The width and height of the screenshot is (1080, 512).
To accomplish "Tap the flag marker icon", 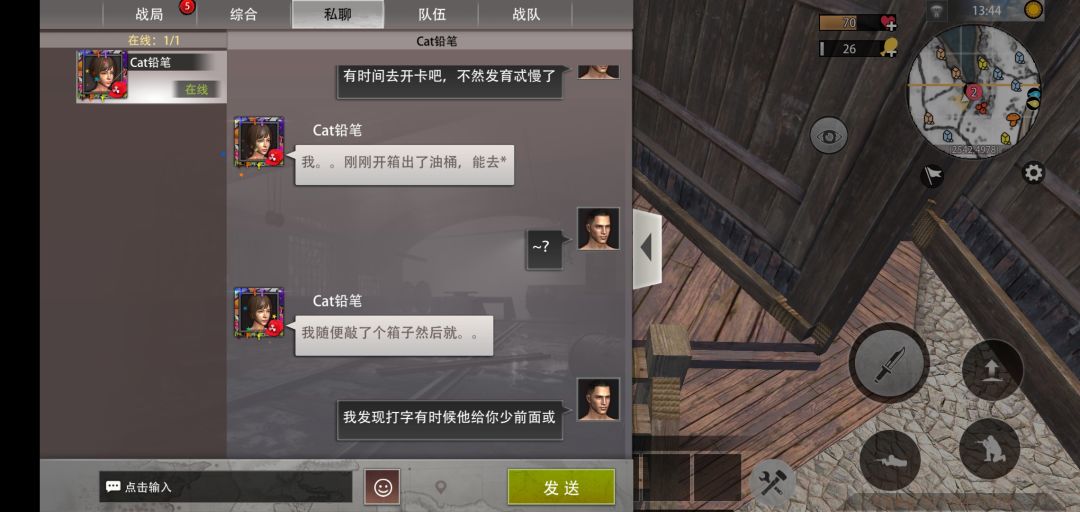I will click(932, 175).
